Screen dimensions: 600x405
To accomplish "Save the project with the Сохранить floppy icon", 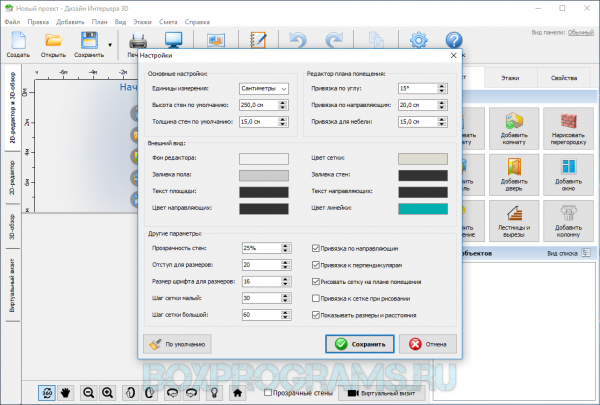I will point(89,41).
